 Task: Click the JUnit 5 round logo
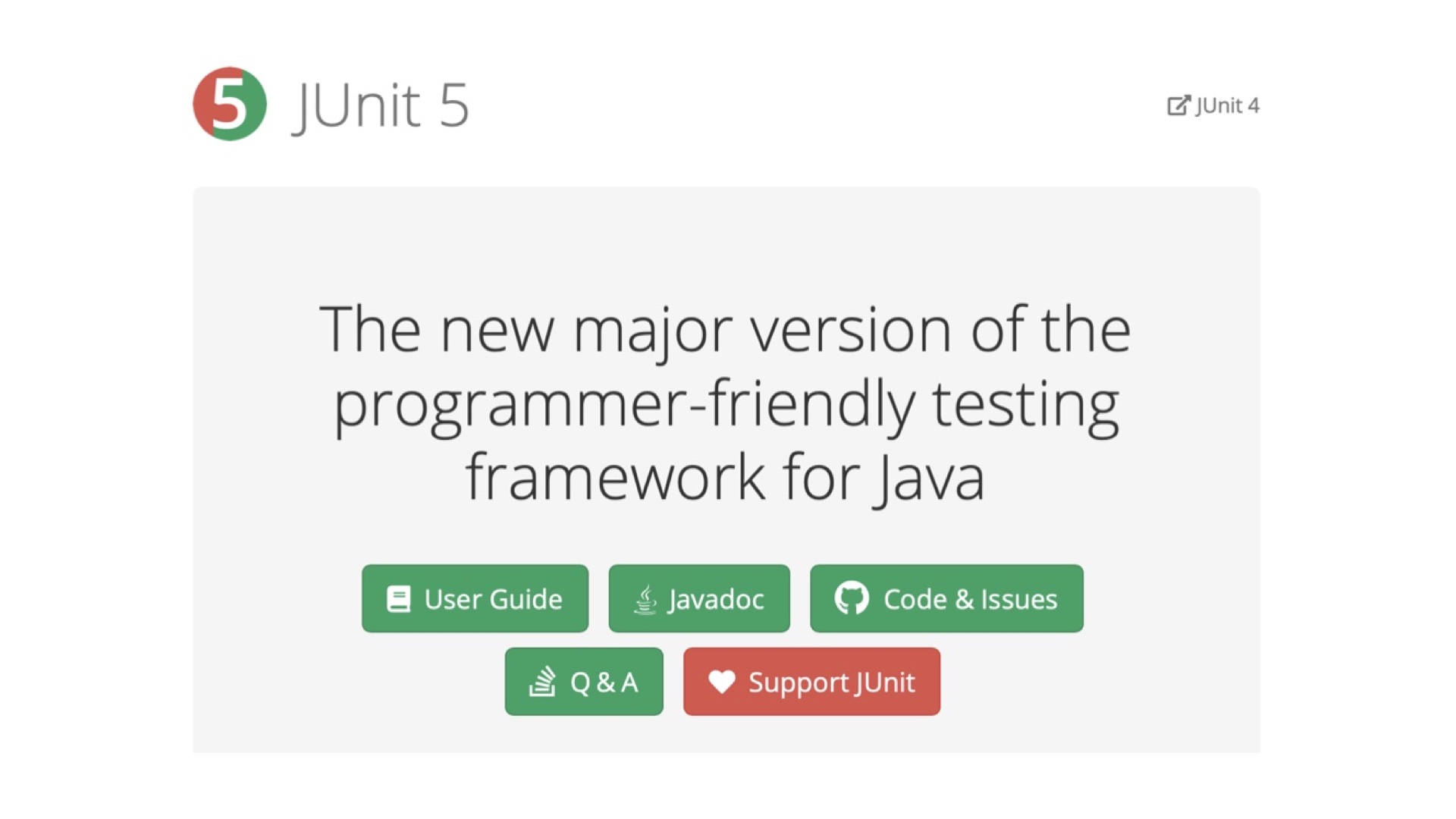click(230, 104)
